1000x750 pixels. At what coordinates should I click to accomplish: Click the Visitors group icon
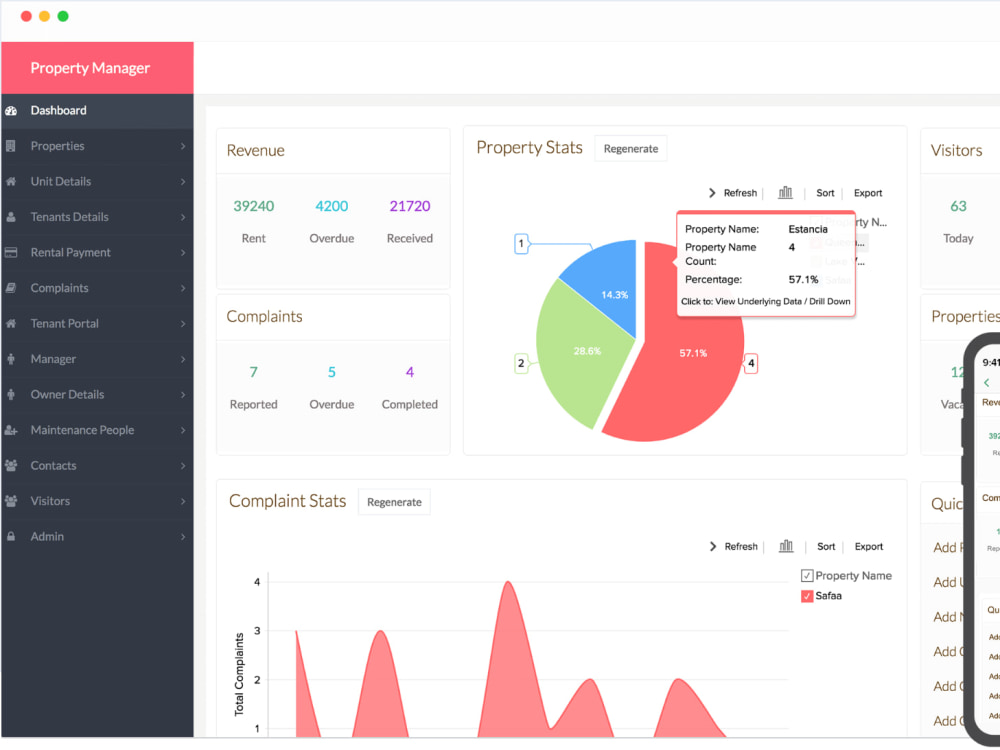pos(11,501)
